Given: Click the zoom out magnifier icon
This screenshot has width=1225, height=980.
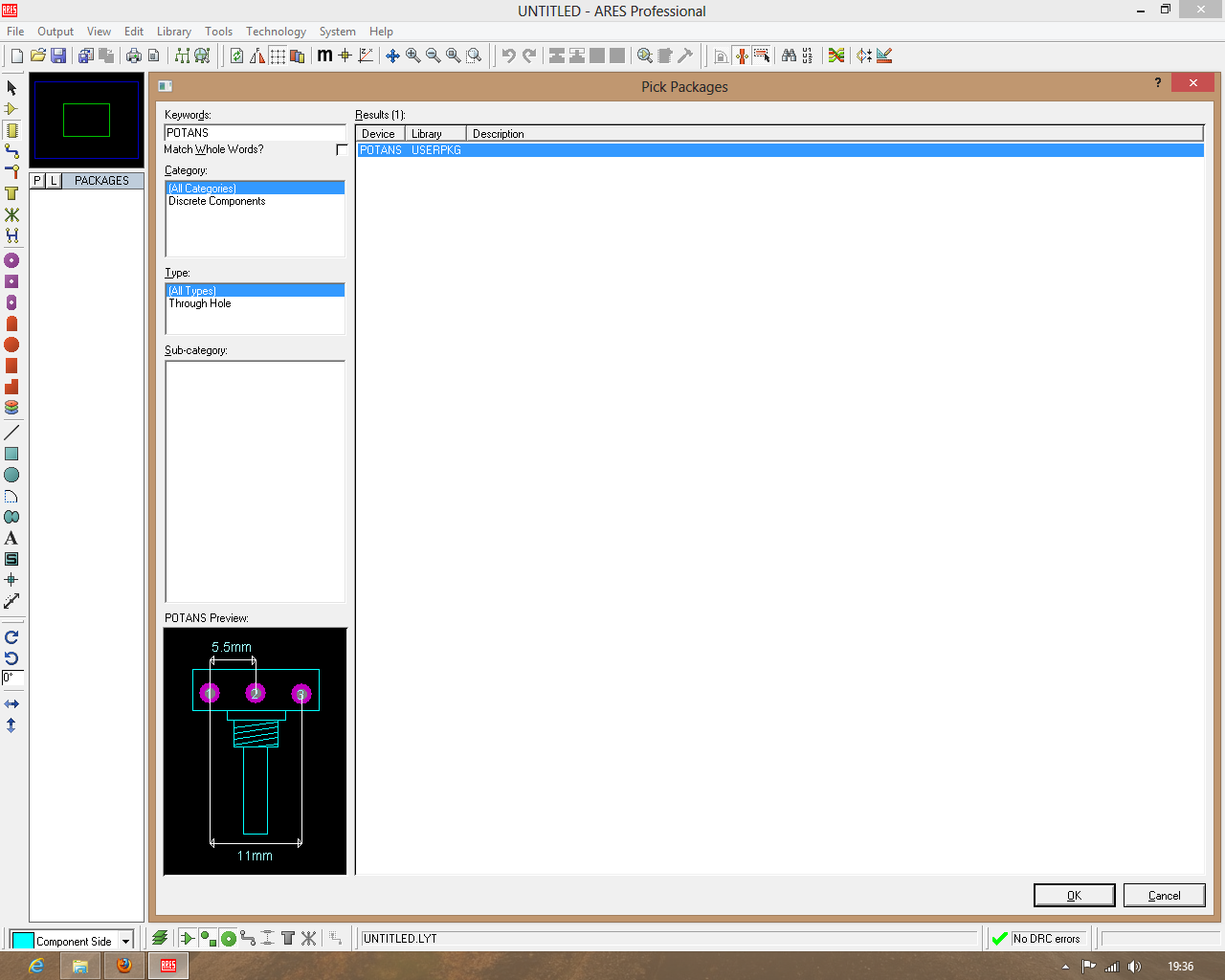Looking at the screenshot, I should pos(433,56).
